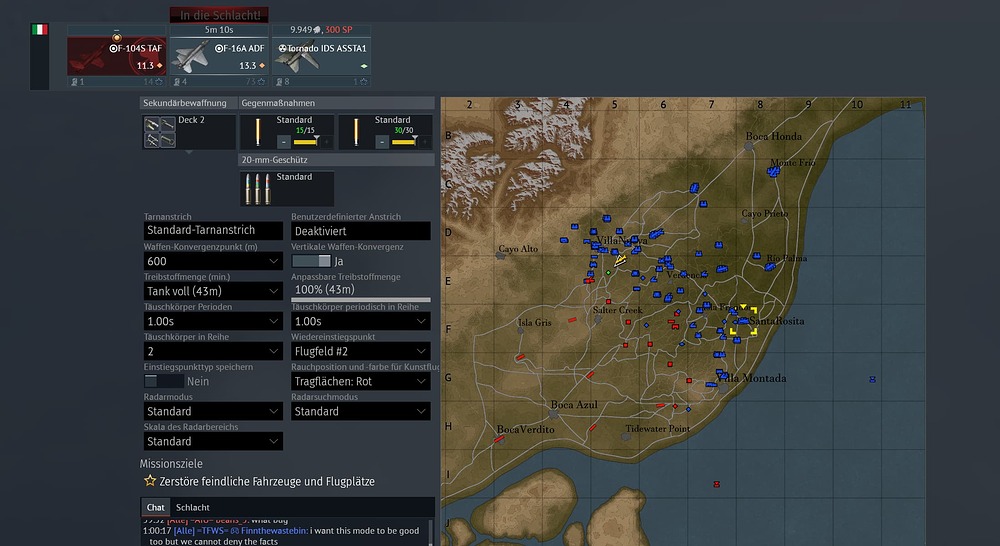The height and width of the screenshot is (546, 1000).
Task: Click the 'Sekundärbewaffnung' section header
Action: click(x=188, y=103)
